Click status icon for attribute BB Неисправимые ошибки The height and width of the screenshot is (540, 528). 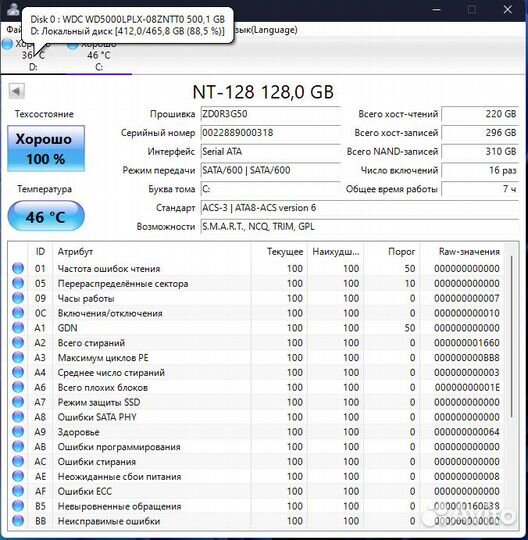tap(18, 521)
